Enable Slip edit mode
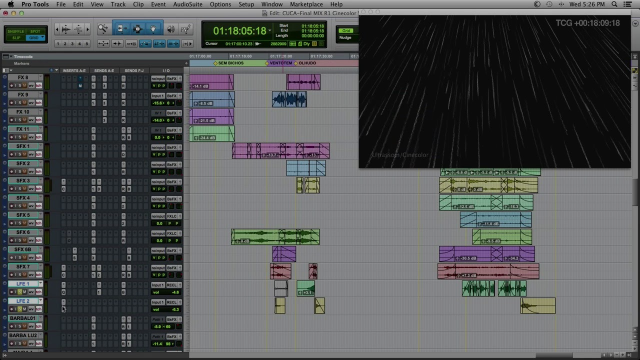 (x=16, y=38)
